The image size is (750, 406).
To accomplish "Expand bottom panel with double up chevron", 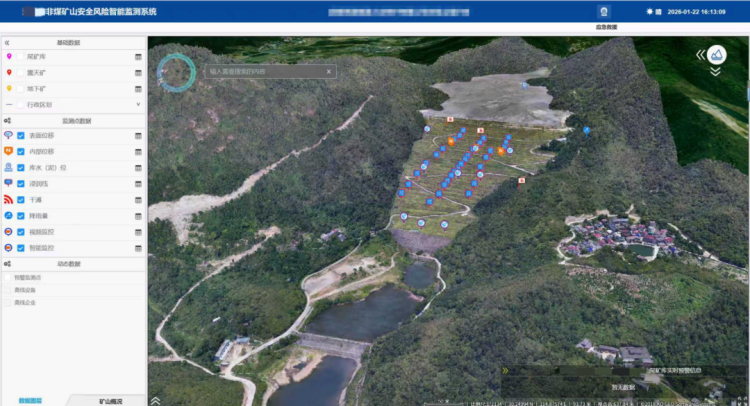I will [x=155, y=399].
